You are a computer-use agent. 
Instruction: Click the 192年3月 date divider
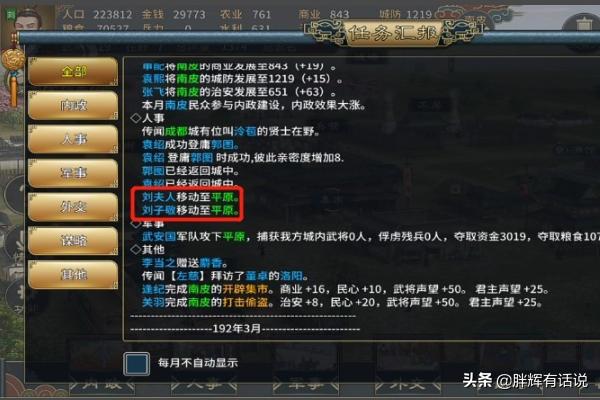tap(237, 329)
